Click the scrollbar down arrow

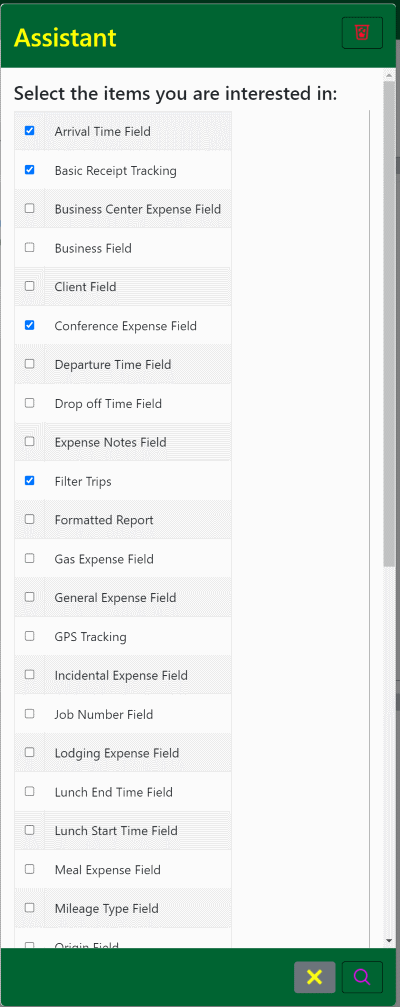pyautogui.click(x=389, y=940)
